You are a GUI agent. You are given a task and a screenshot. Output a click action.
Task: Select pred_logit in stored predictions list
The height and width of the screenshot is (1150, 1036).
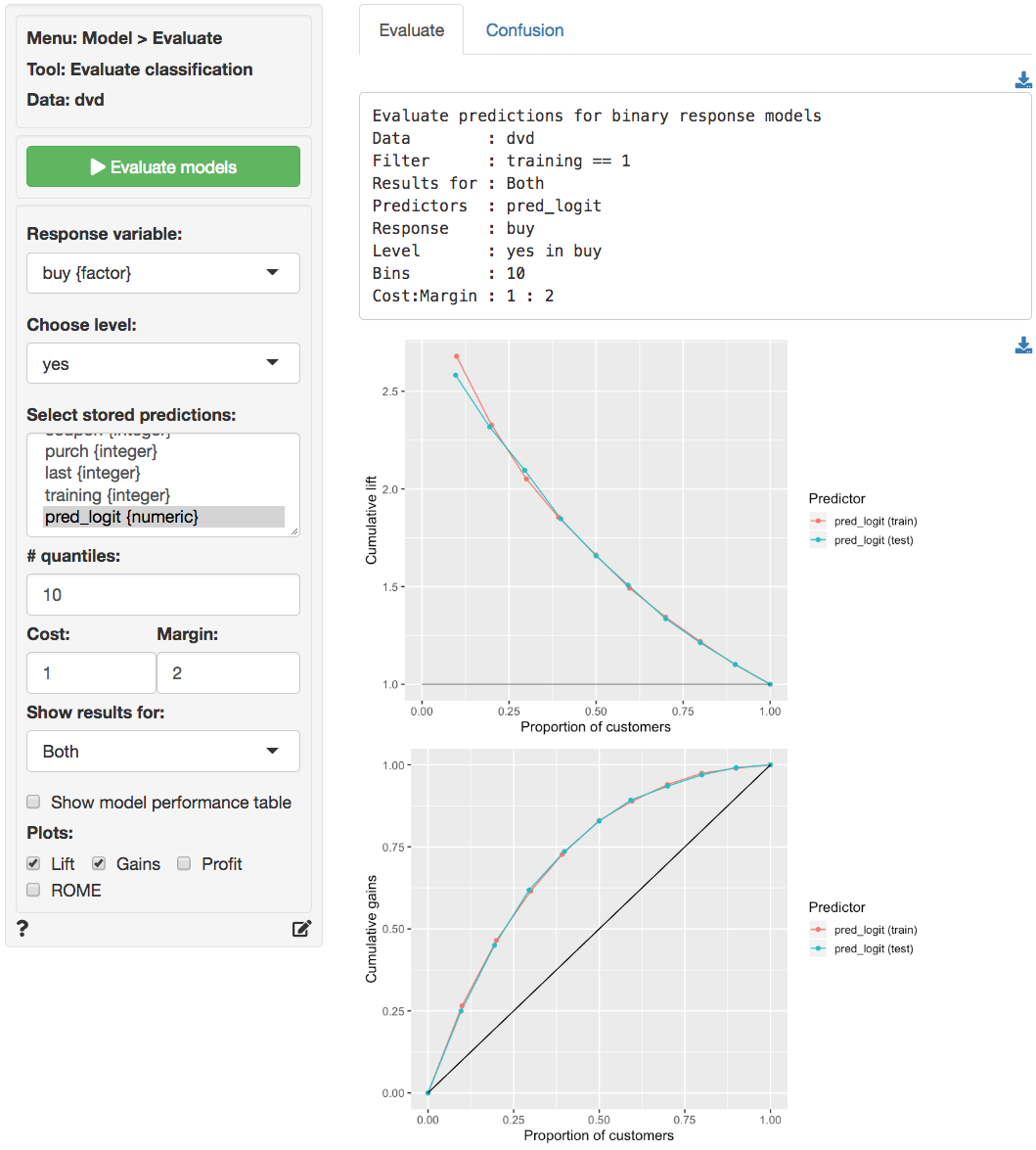(x=121, y=517)
